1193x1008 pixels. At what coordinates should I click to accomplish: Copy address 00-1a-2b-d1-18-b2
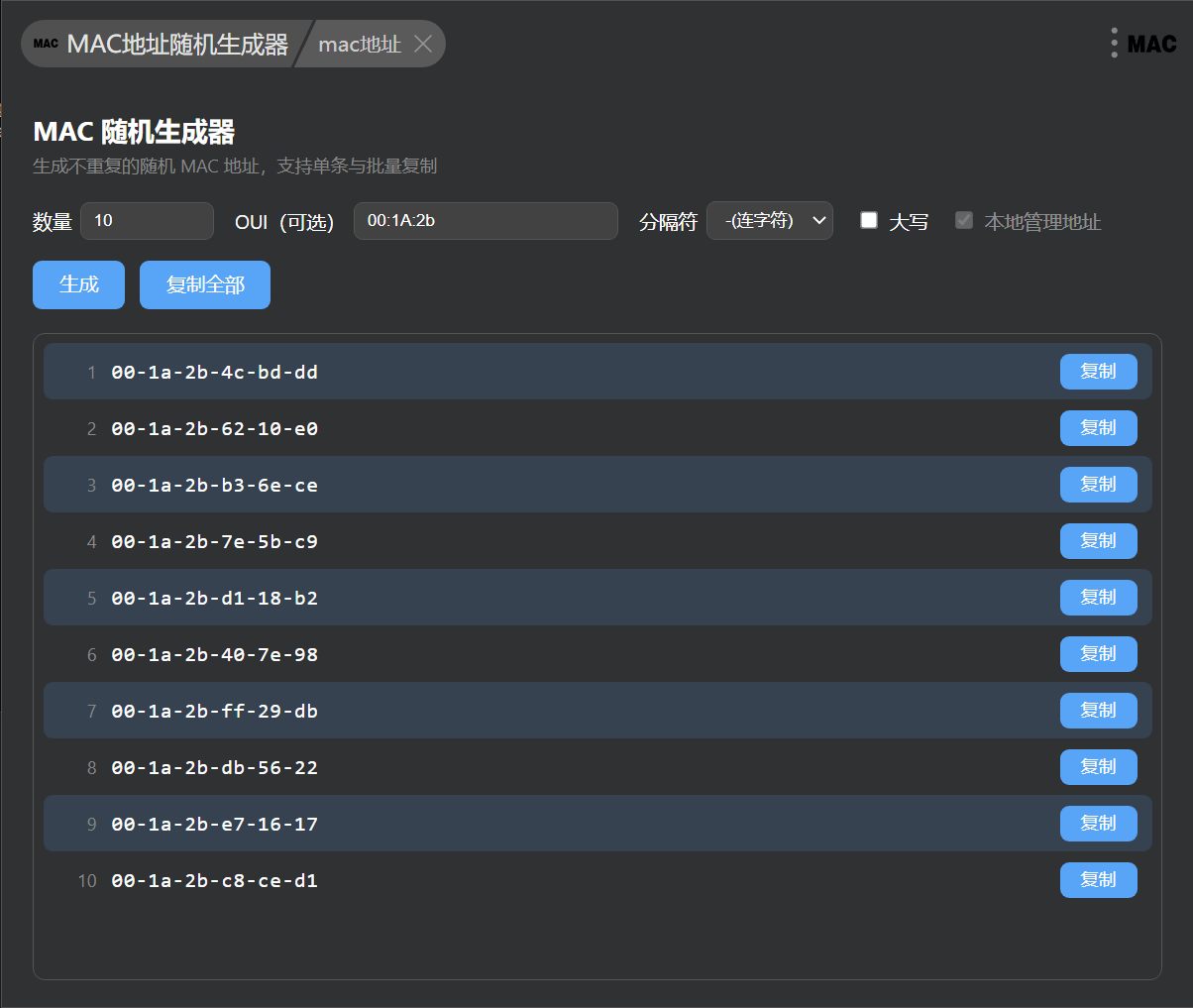pyautogui.click(x=1098, y=598)
